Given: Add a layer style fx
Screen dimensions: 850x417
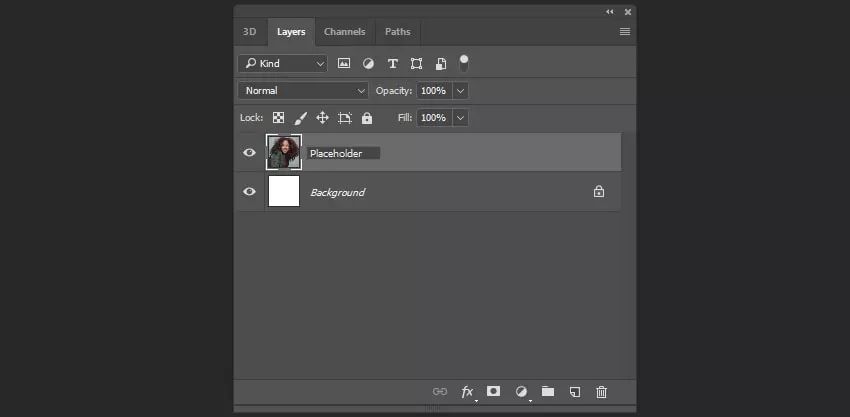Looking at the screenshot, I should point(467,392).
